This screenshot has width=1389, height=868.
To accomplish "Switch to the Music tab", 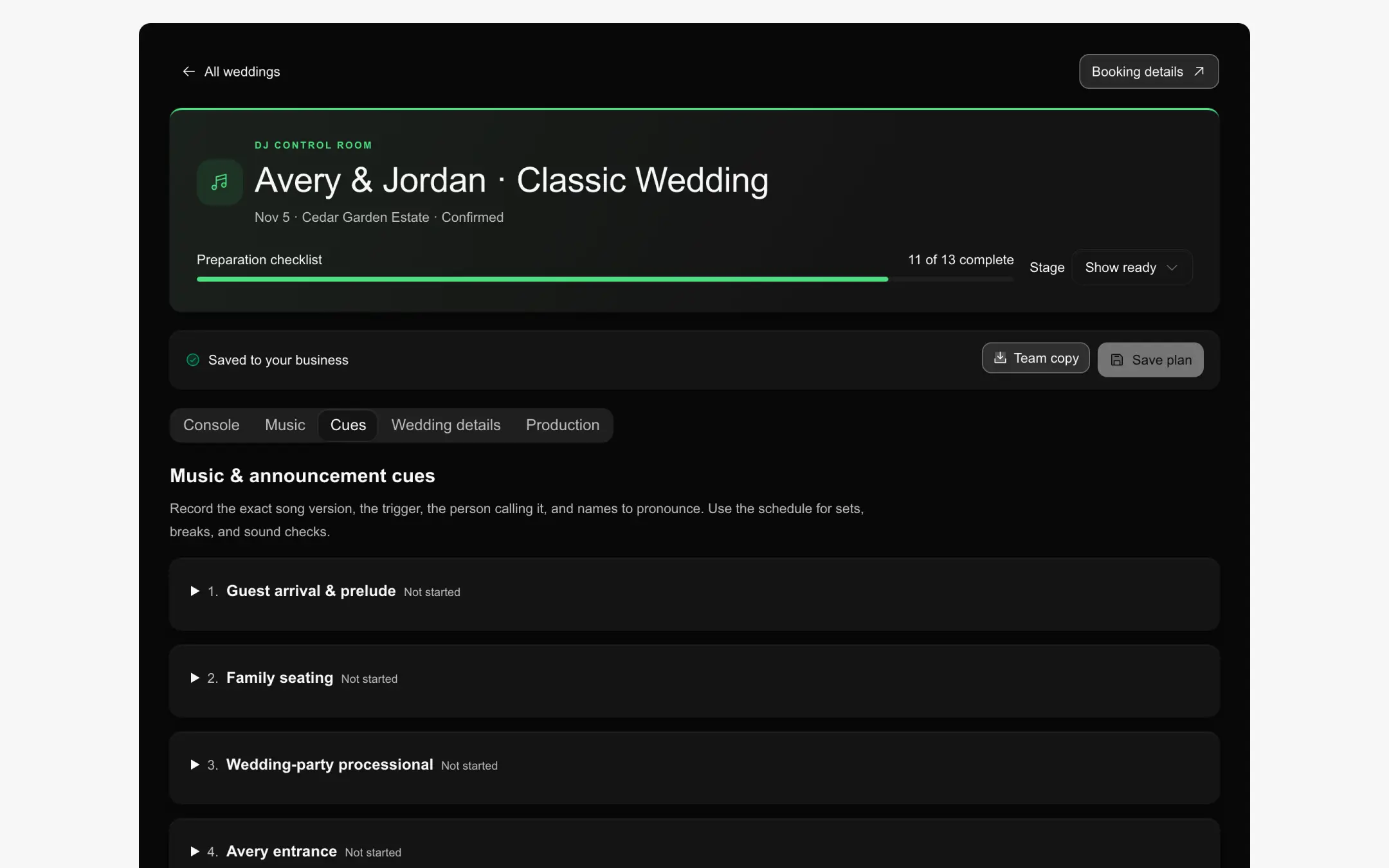I will 285,425.
